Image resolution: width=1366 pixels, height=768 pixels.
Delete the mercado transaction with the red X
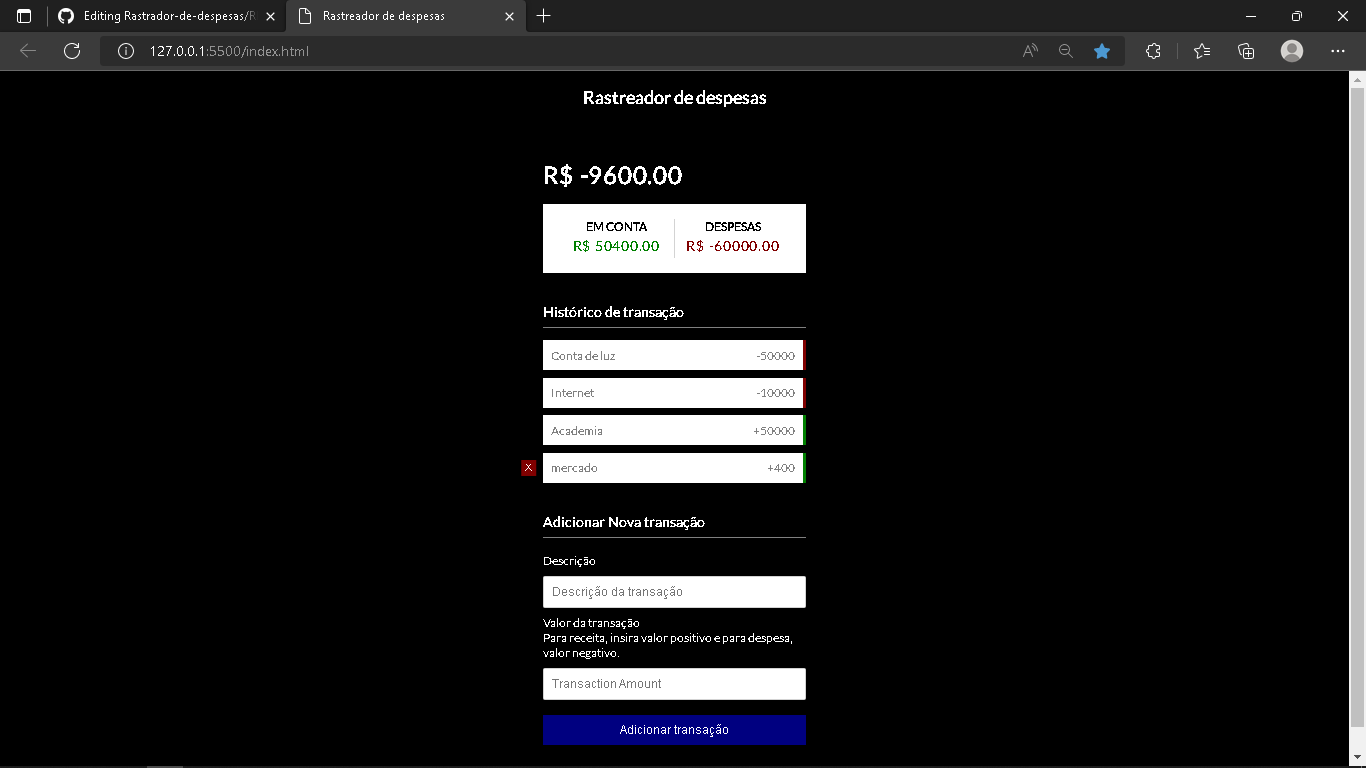pos(528,467)
